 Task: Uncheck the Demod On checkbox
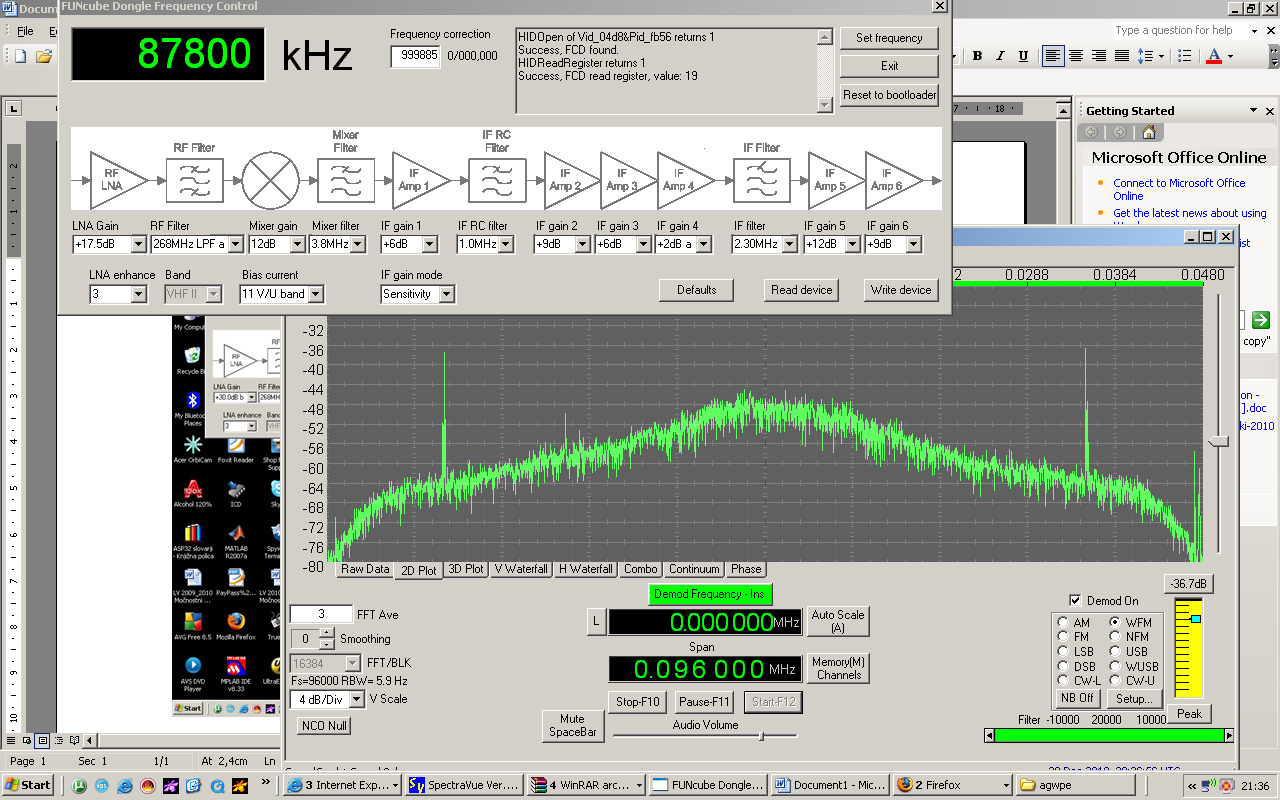tap(1075, 601)
